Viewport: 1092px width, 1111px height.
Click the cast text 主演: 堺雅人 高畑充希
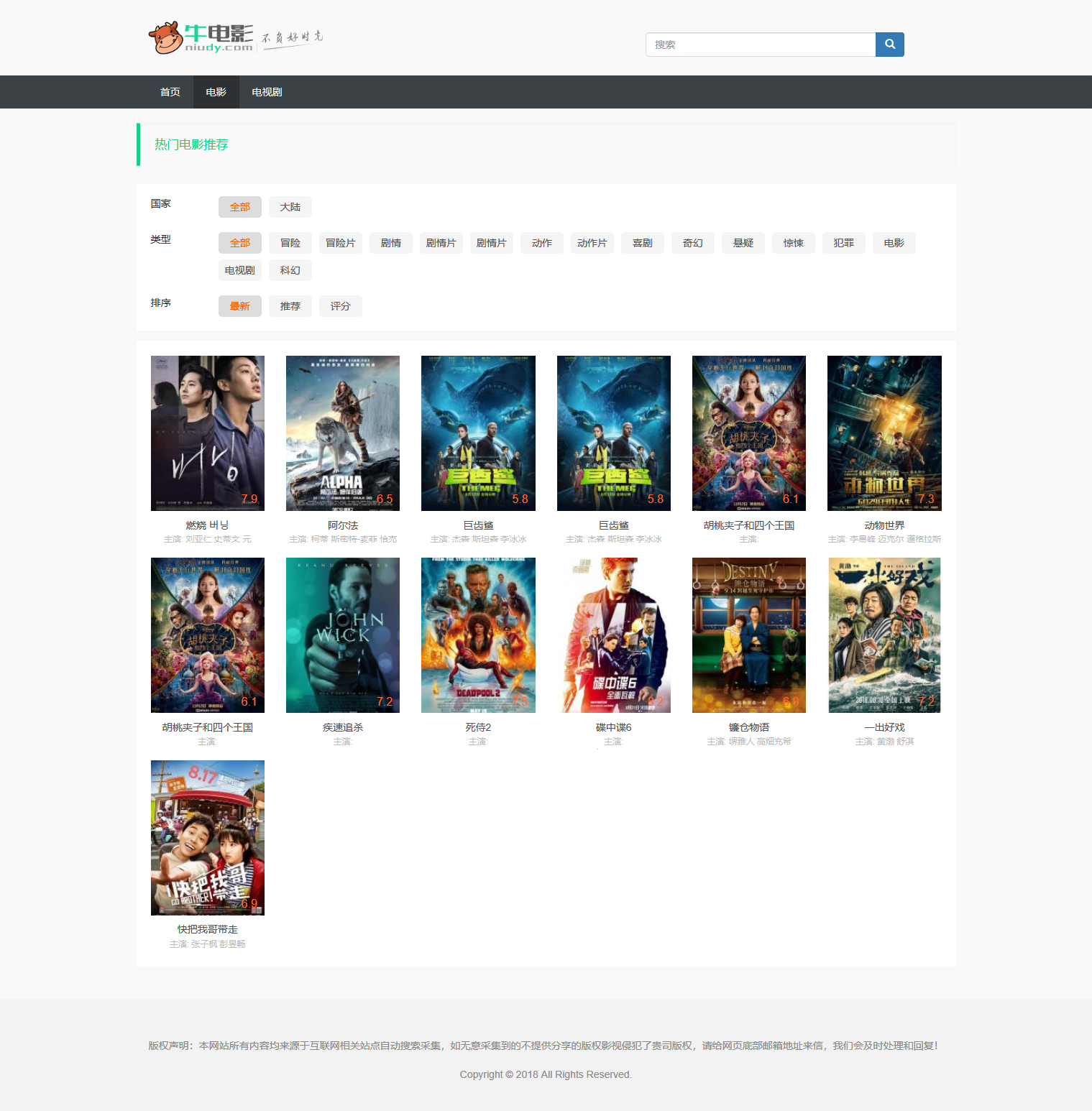749,741
